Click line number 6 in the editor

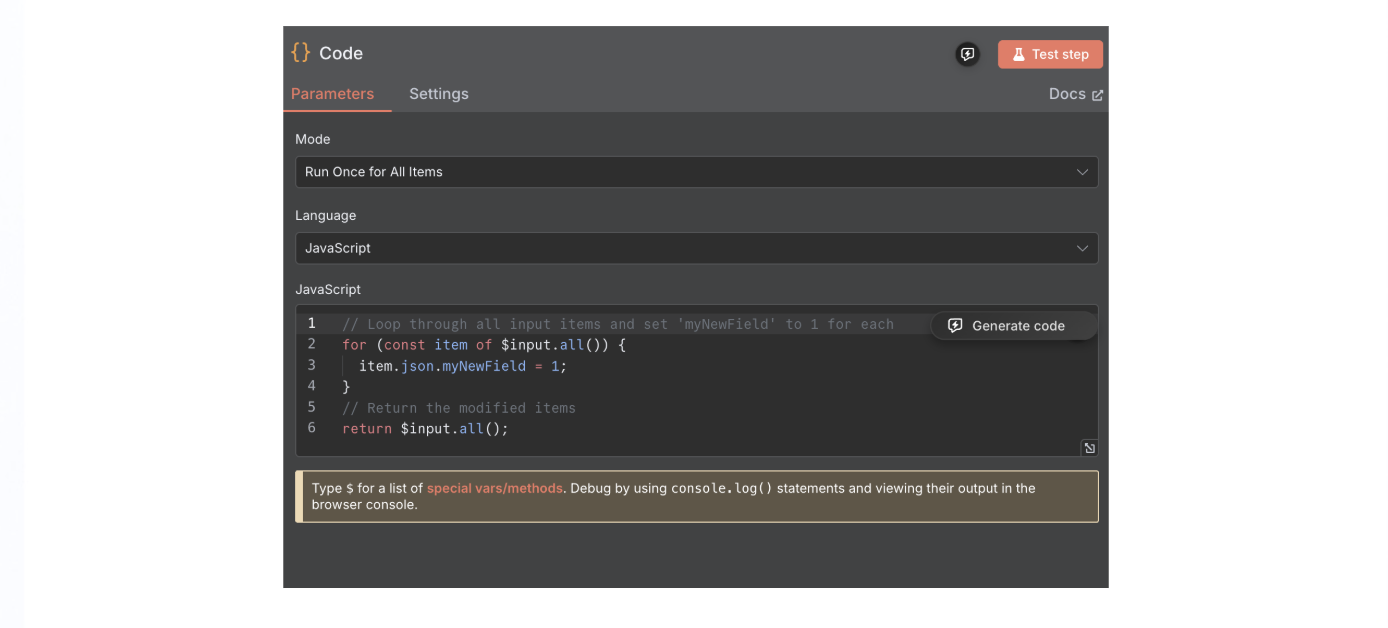(x=312, y=428)
